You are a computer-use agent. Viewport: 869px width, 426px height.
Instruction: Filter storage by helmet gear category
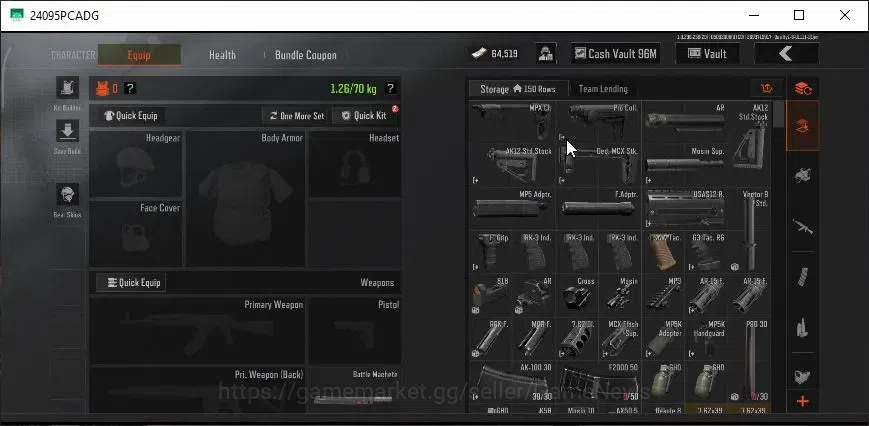point(802,176)
